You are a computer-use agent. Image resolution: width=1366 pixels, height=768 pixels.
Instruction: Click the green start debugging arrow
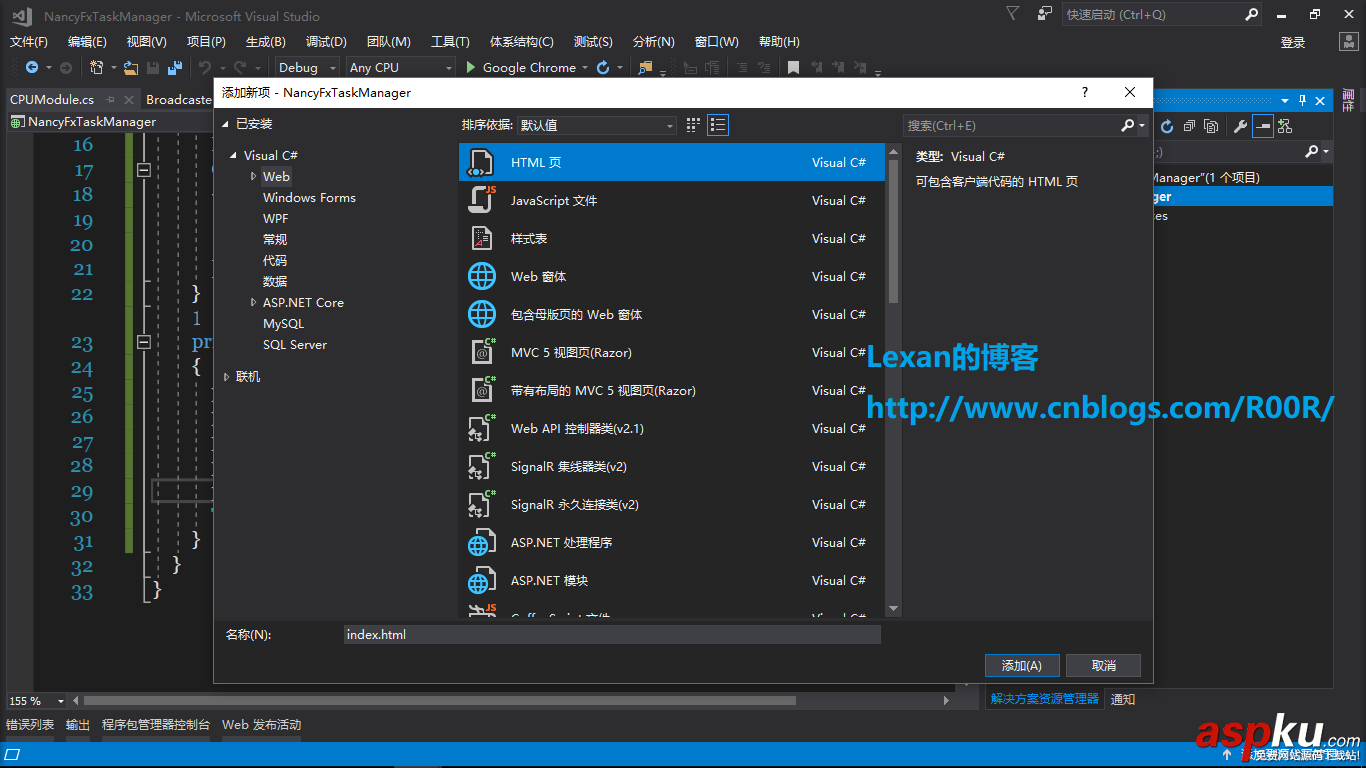click(473, 68)
